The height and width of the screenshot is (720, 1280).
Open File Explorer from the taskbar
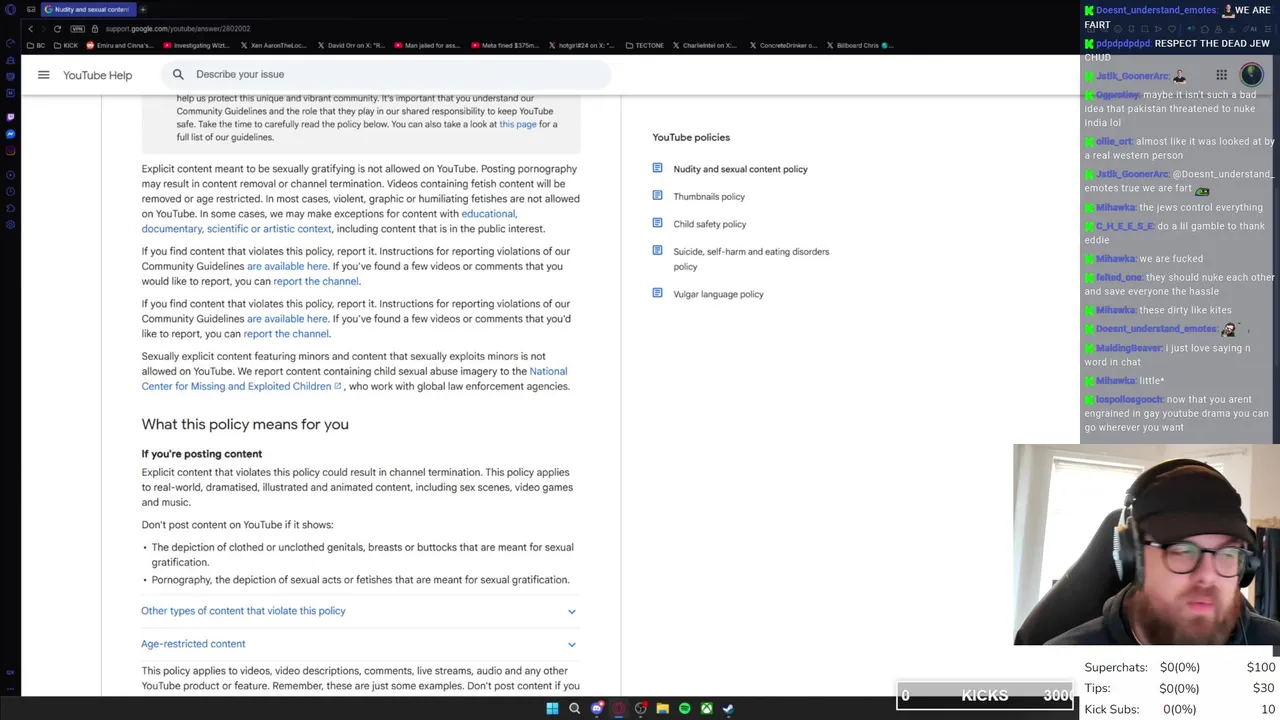tap(662, 708)
